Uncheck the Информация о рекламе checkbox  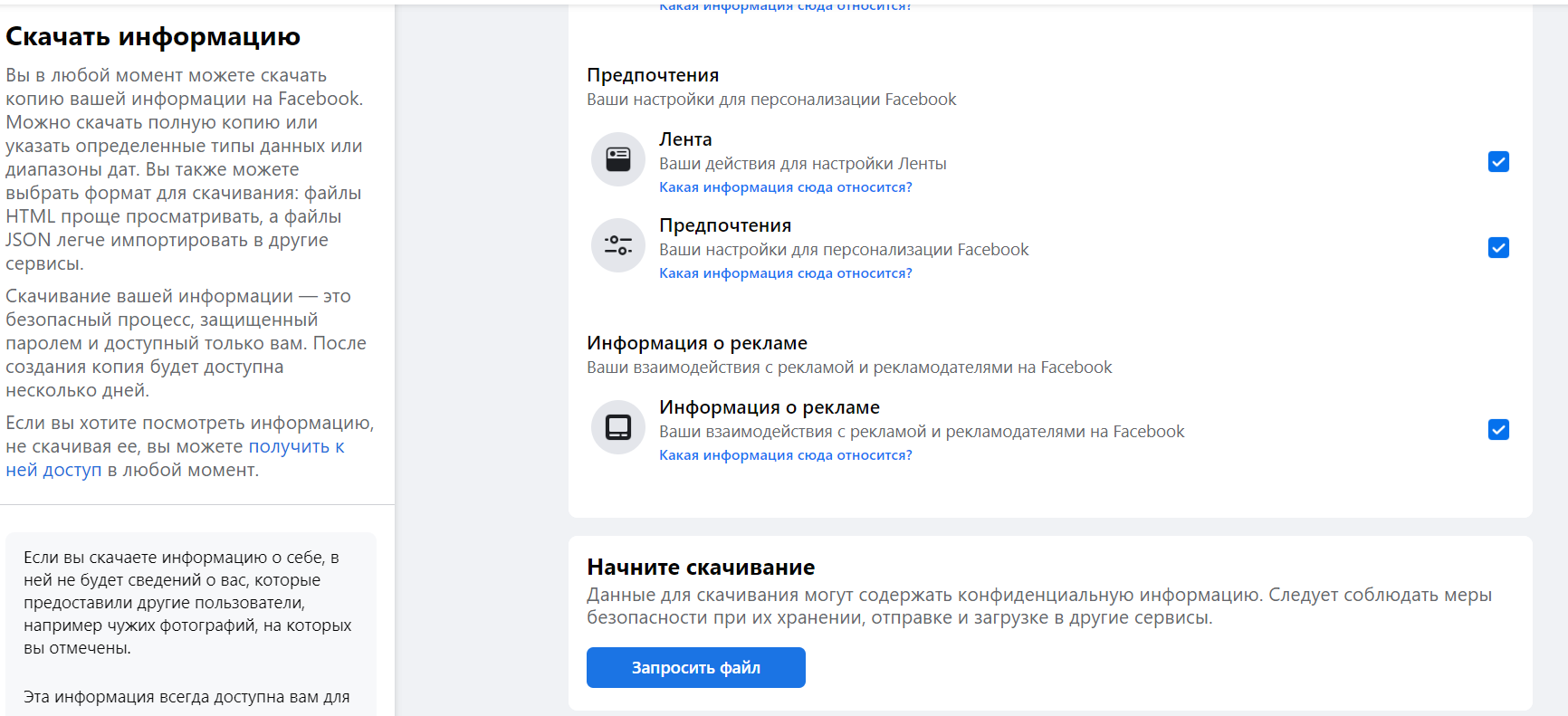1498,430
